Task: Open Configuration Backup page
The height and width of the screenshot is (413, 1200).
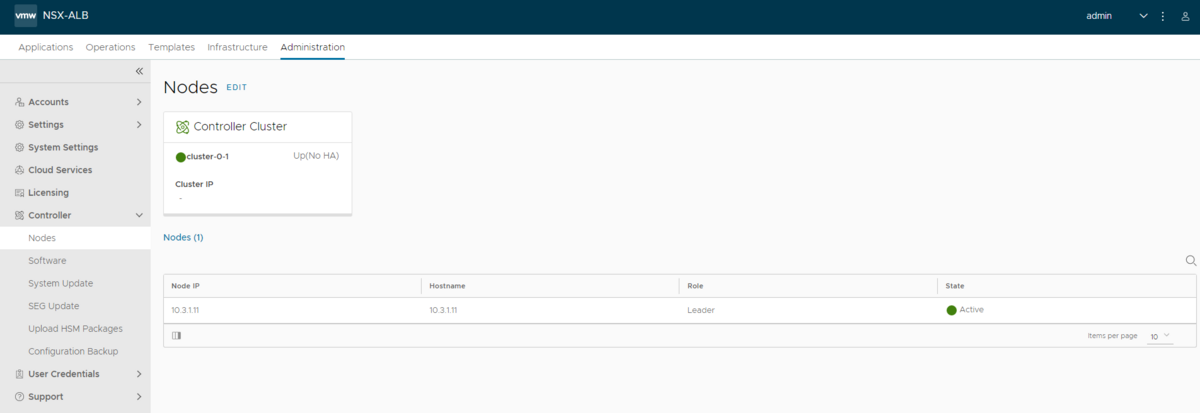Action: pos(75,351)
